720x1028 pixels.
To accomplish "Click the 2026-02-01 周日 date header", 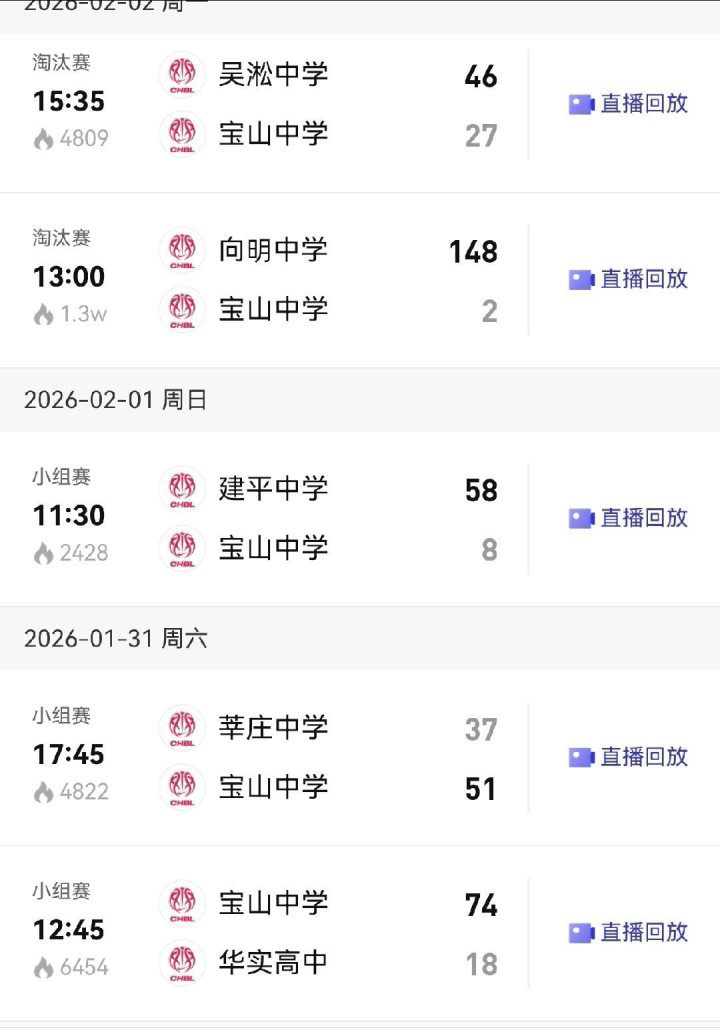I will click(x=115, y=400).
